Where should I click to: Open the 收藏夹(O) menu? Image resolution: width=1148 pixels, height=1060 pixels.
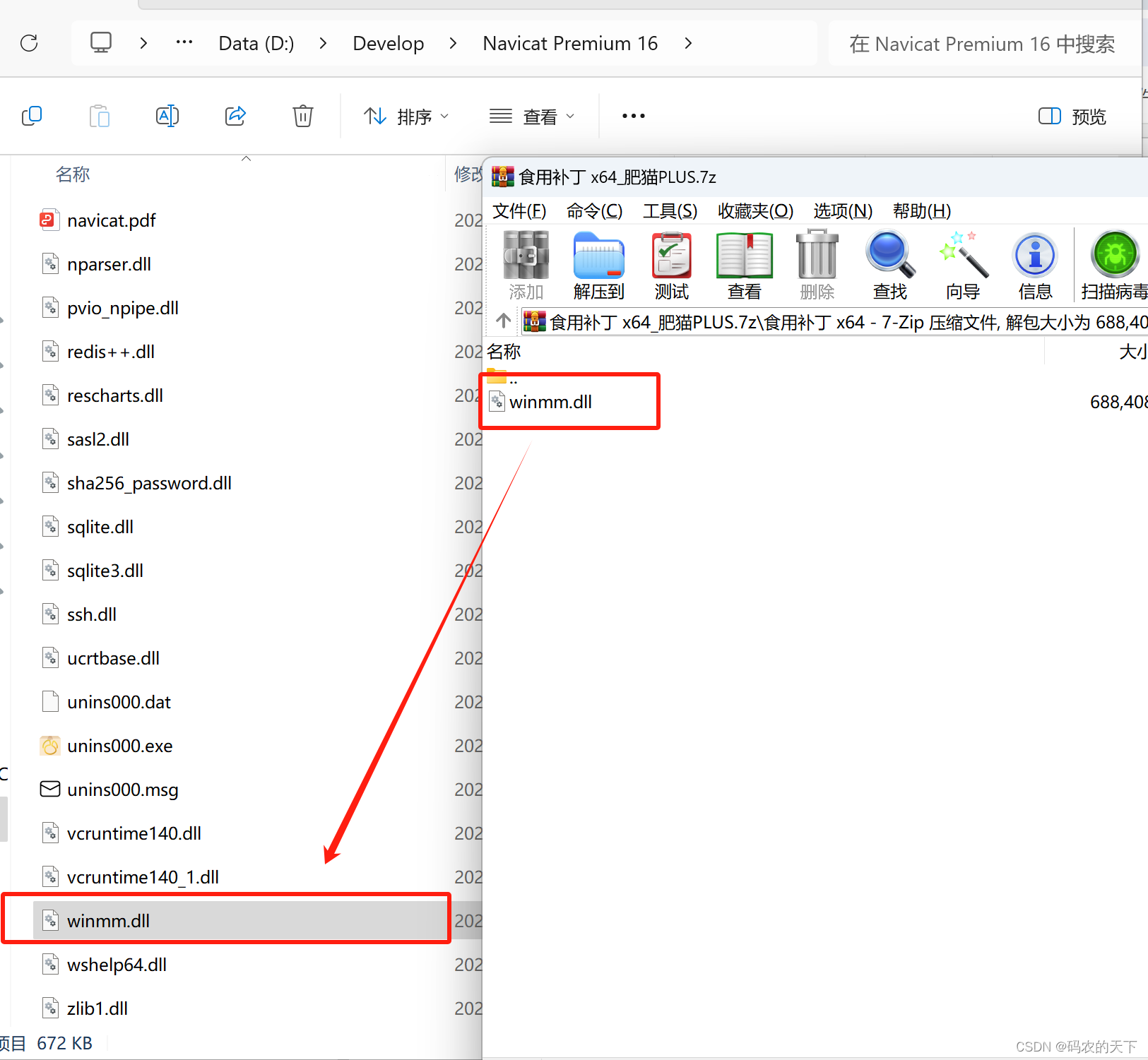point(755,211)
